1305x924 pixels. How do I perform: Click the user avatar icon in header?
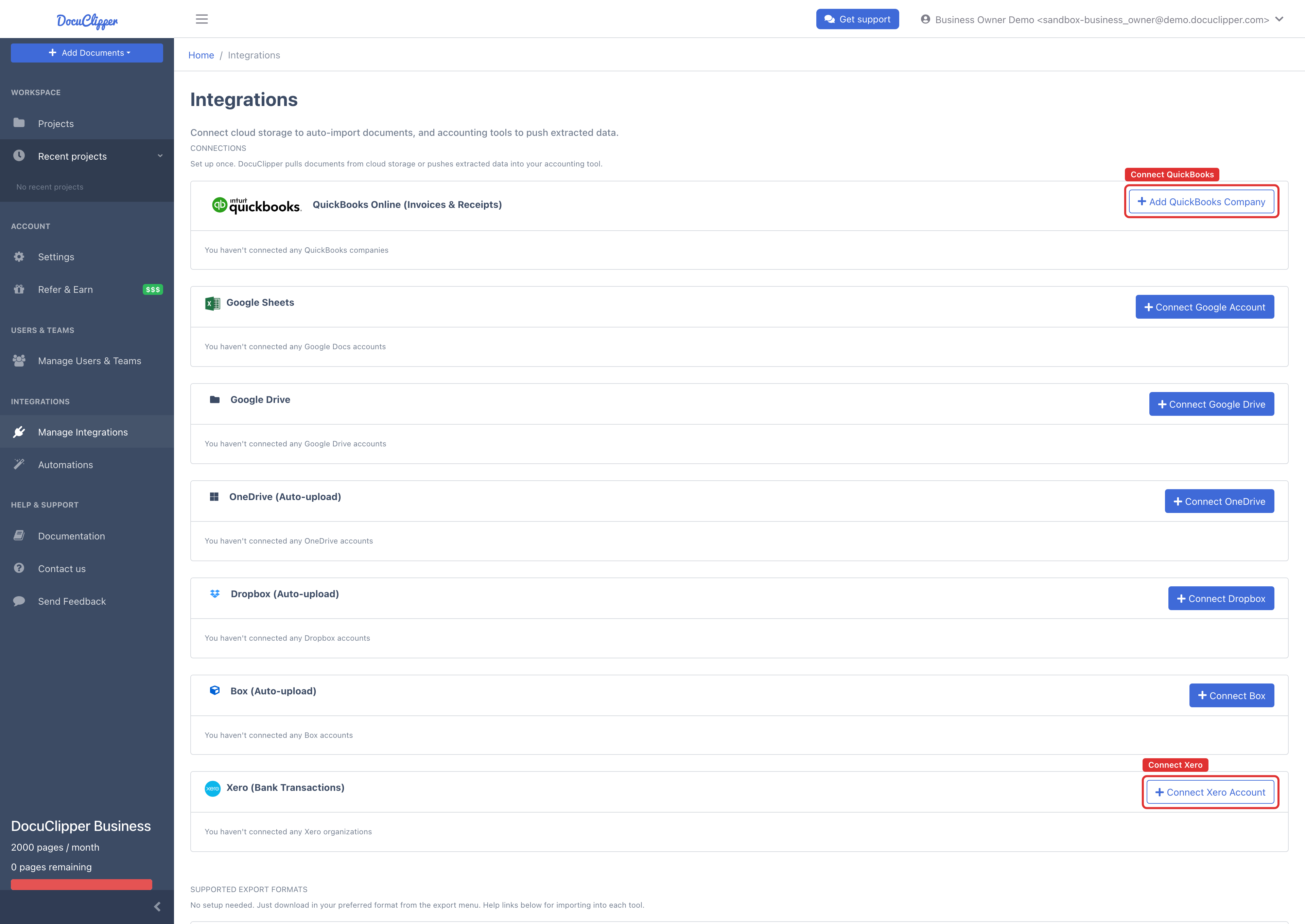925,19
